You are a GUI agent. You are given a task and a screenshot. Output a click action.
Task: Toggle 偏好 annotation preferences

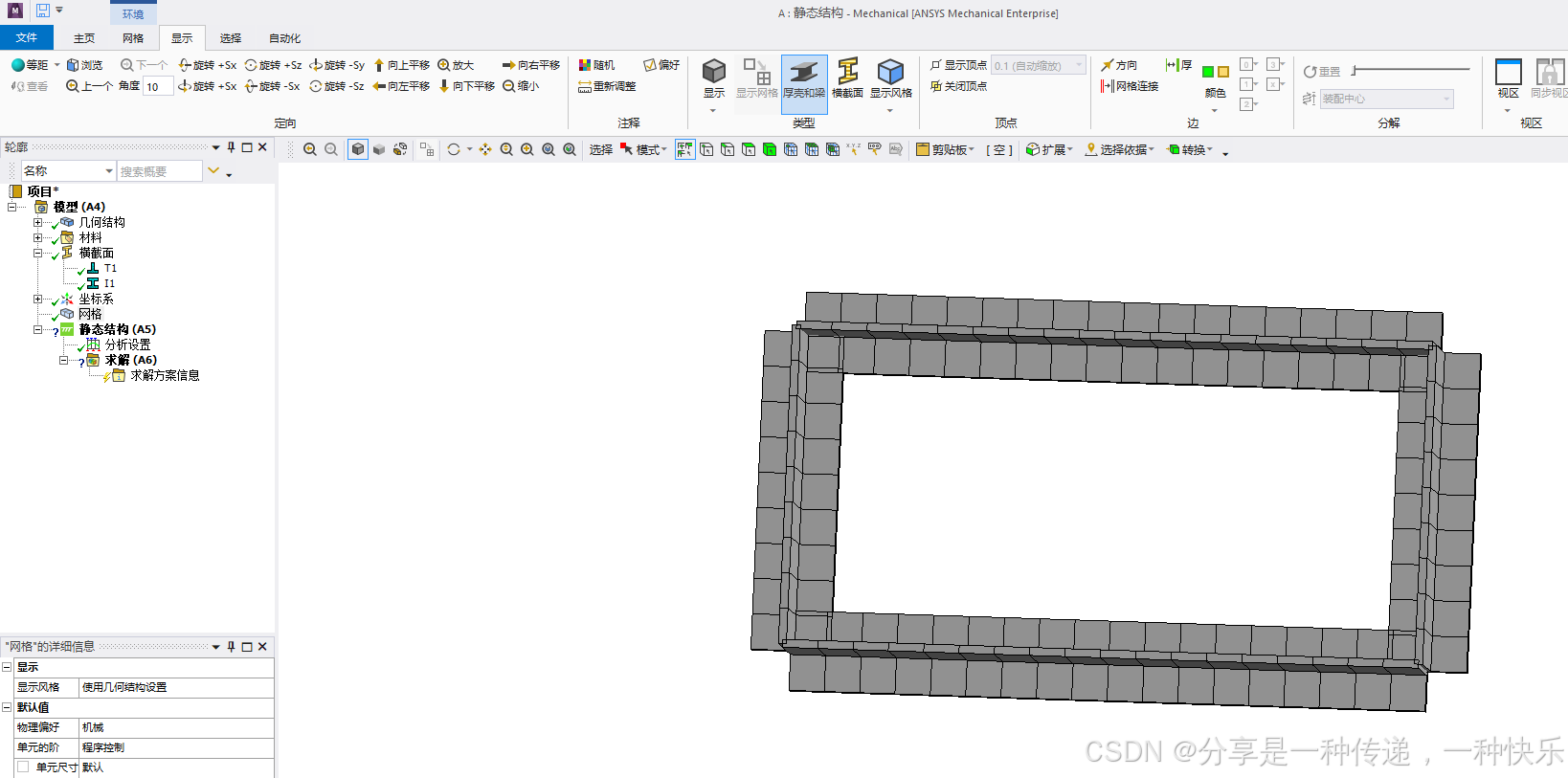(x=661, y=65)
